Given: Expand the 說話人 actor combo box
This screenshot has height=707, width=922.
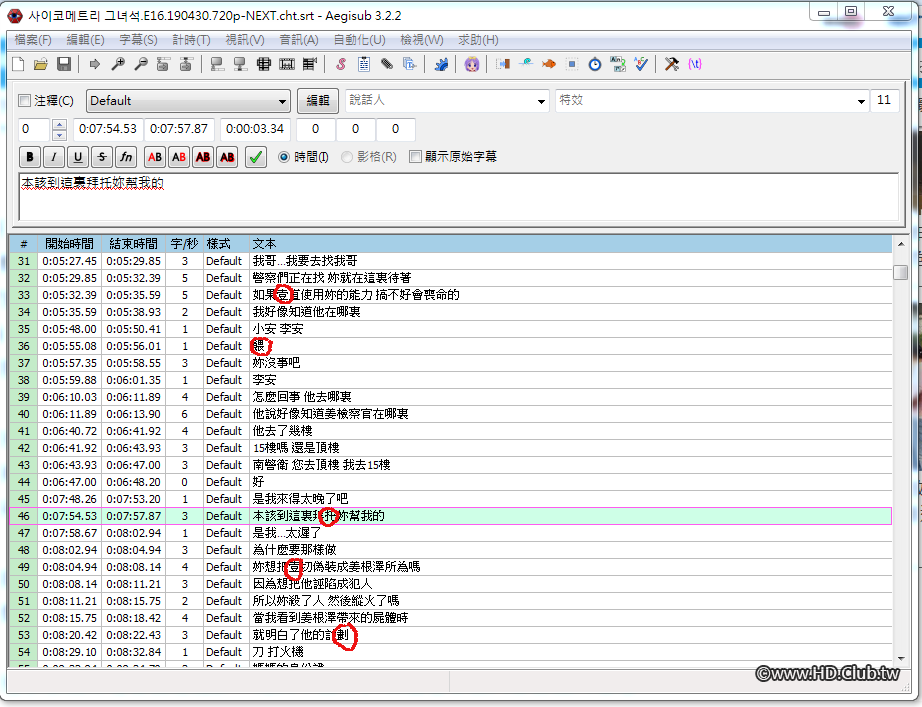Looking at the screenshot, I should click(540, 101).
